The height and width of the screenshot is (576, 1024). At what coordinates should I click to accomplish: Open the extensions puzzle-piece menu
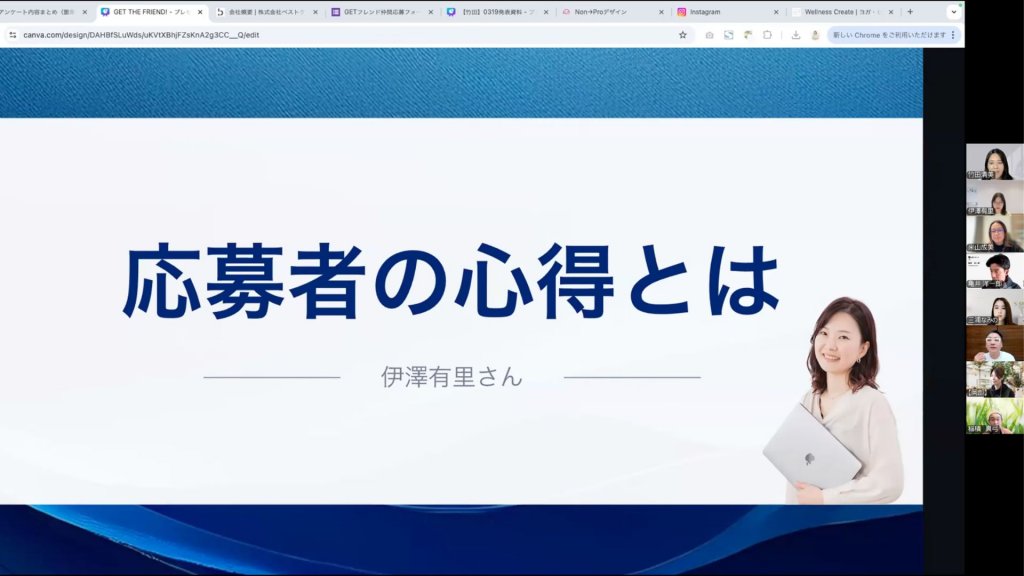[767, 34]
